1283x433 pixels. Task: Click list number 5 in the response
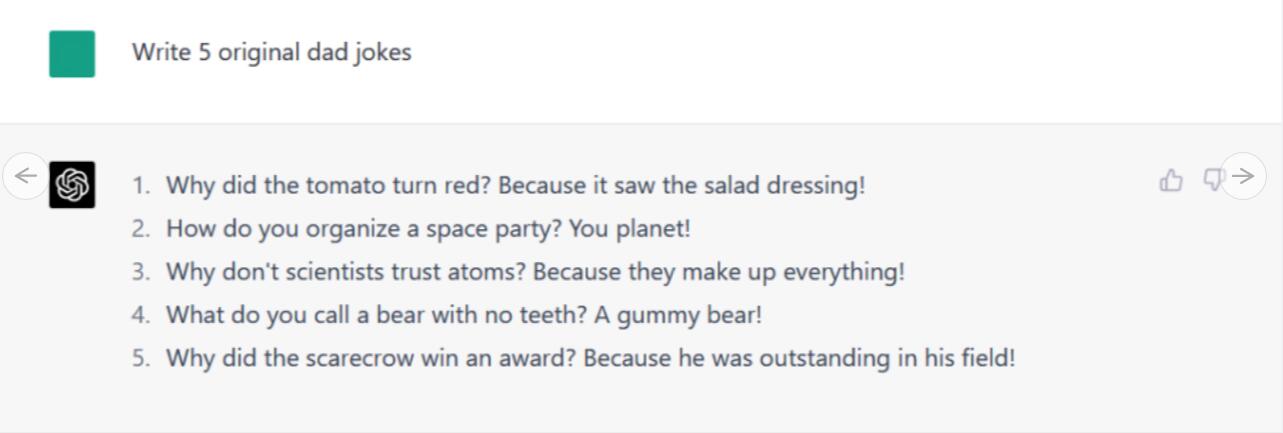(x=142, y=357)
